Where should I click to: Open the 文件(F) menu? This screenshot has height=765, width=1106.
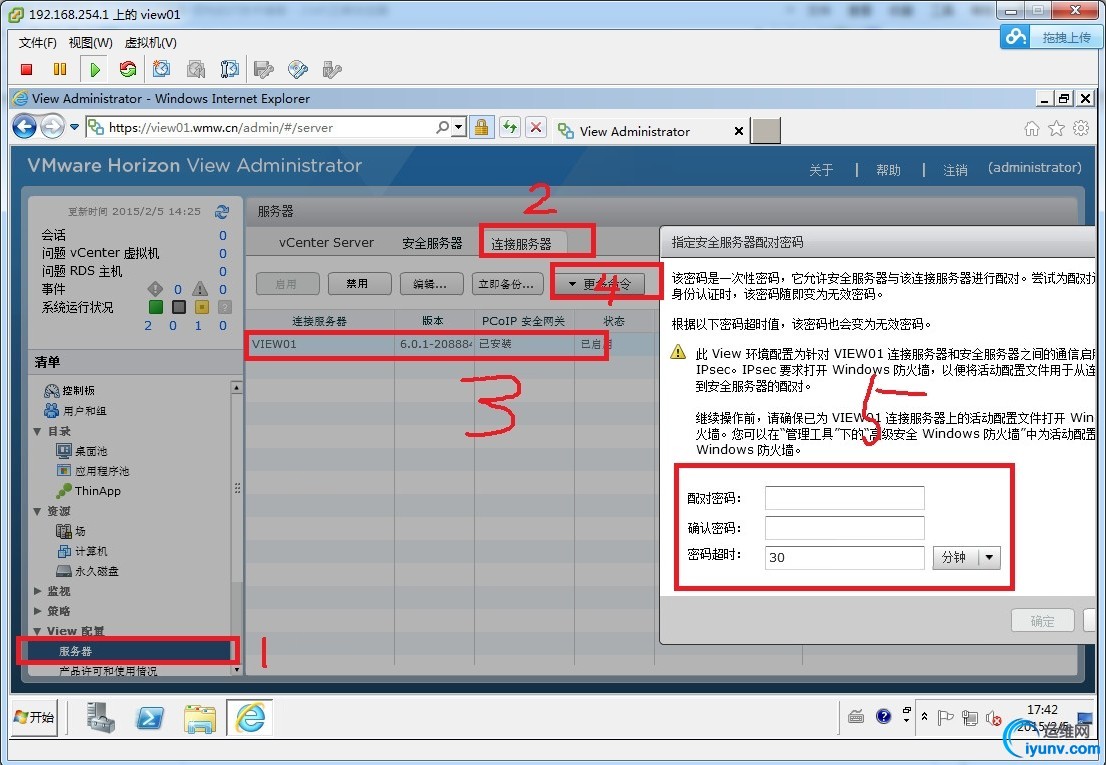click(x=37, y=42)
